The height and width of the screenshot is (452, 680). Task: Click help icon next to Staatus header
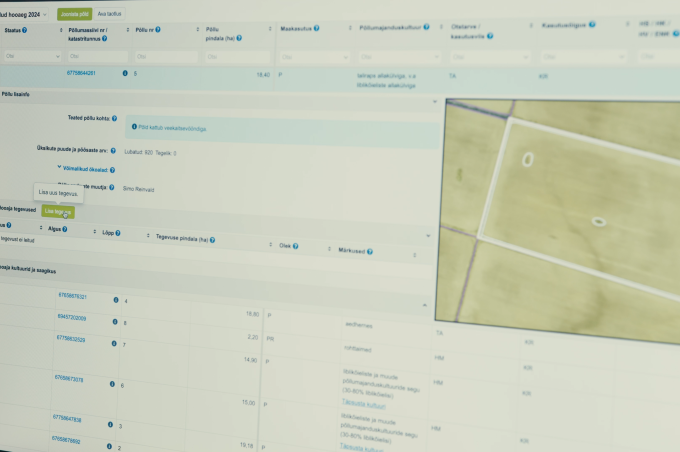pyautogui.click(x=24, y=31)
